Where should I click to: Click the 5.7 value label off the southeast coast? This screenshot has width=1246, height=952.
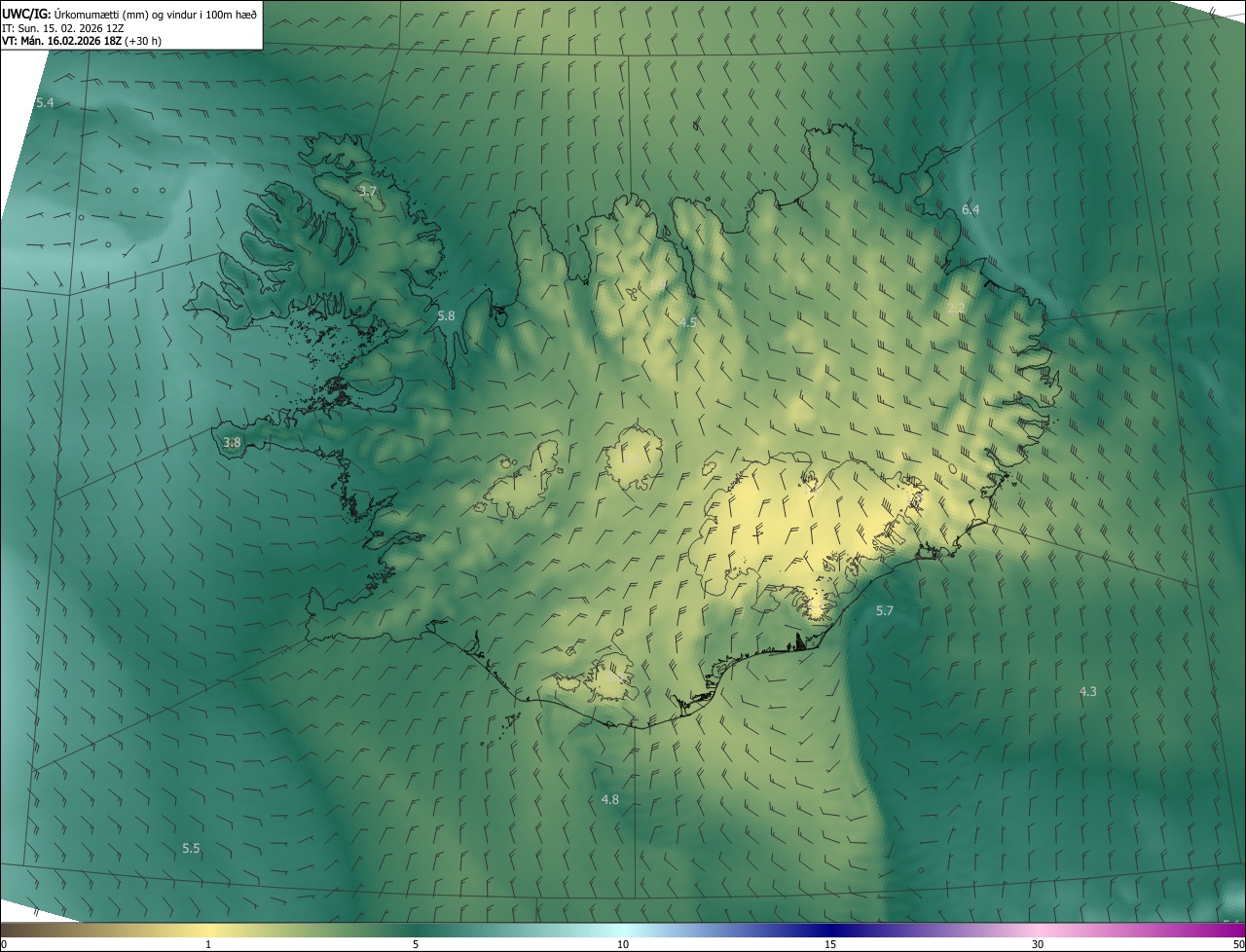(x=884, y=610)
